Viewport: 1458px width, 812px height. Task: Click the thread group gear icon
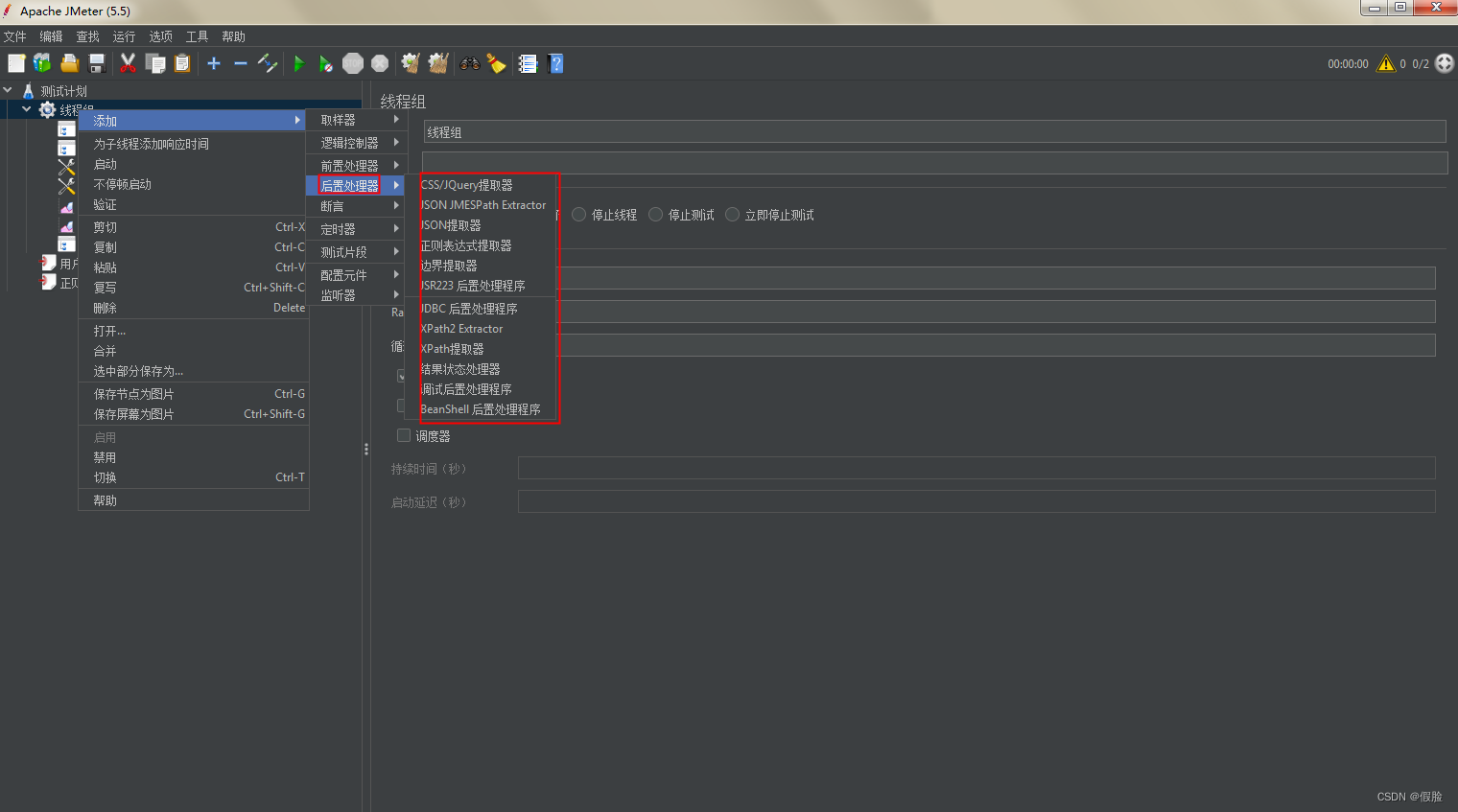(x=47, y=110)
